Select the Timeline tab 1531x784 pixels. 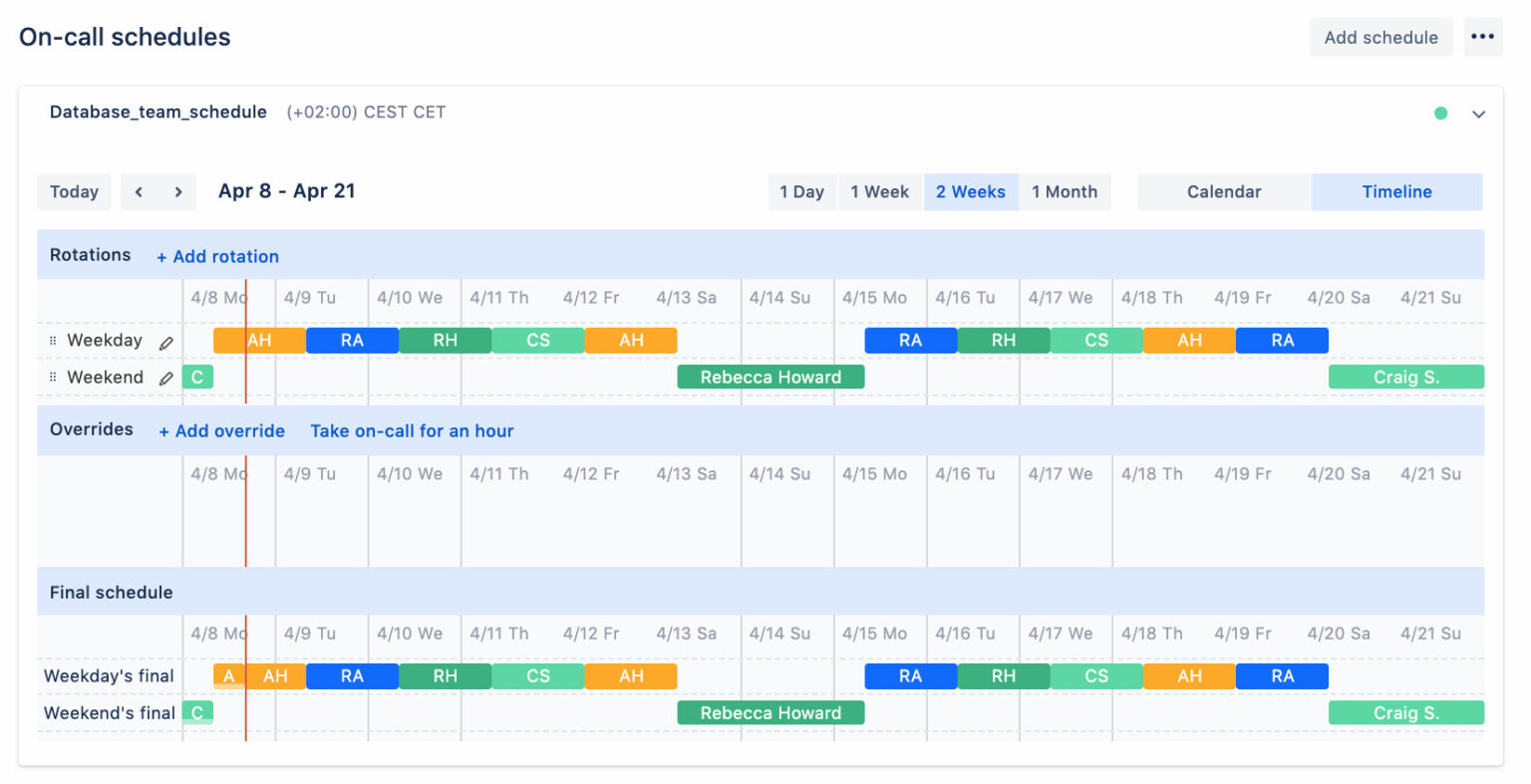1396,191
